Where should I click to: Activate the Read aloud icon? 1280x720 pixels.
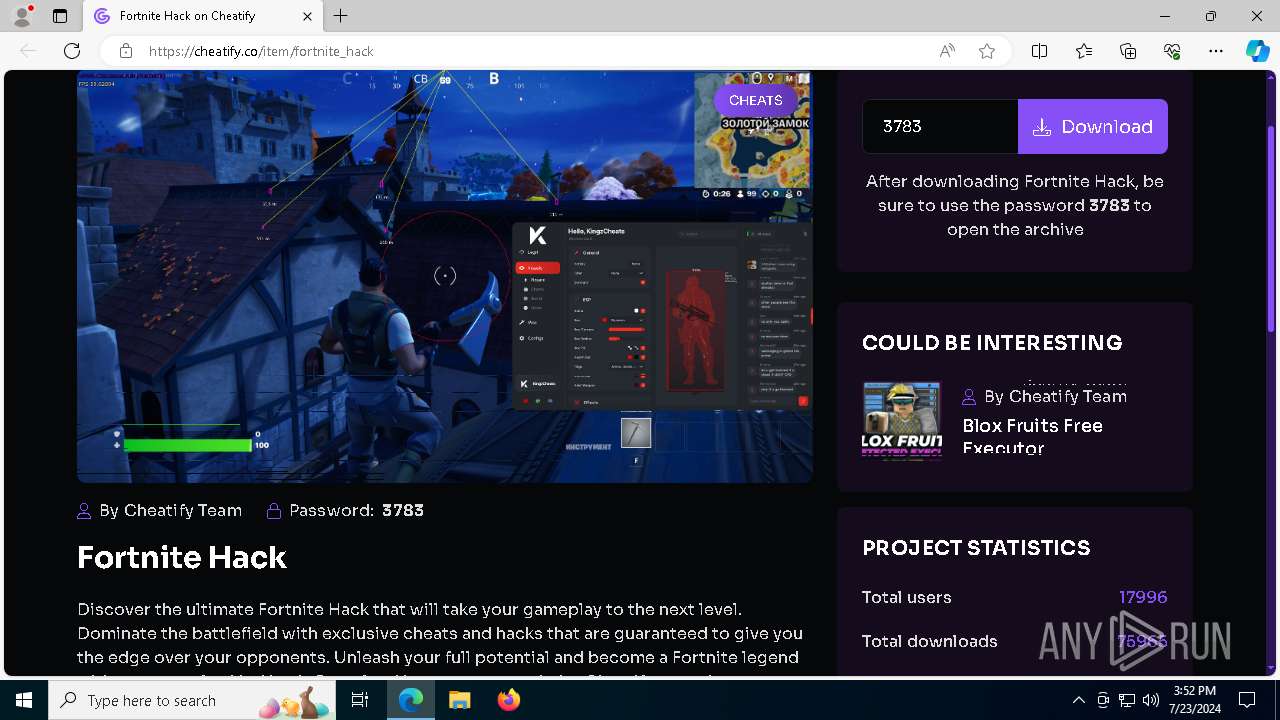[947, 51]
